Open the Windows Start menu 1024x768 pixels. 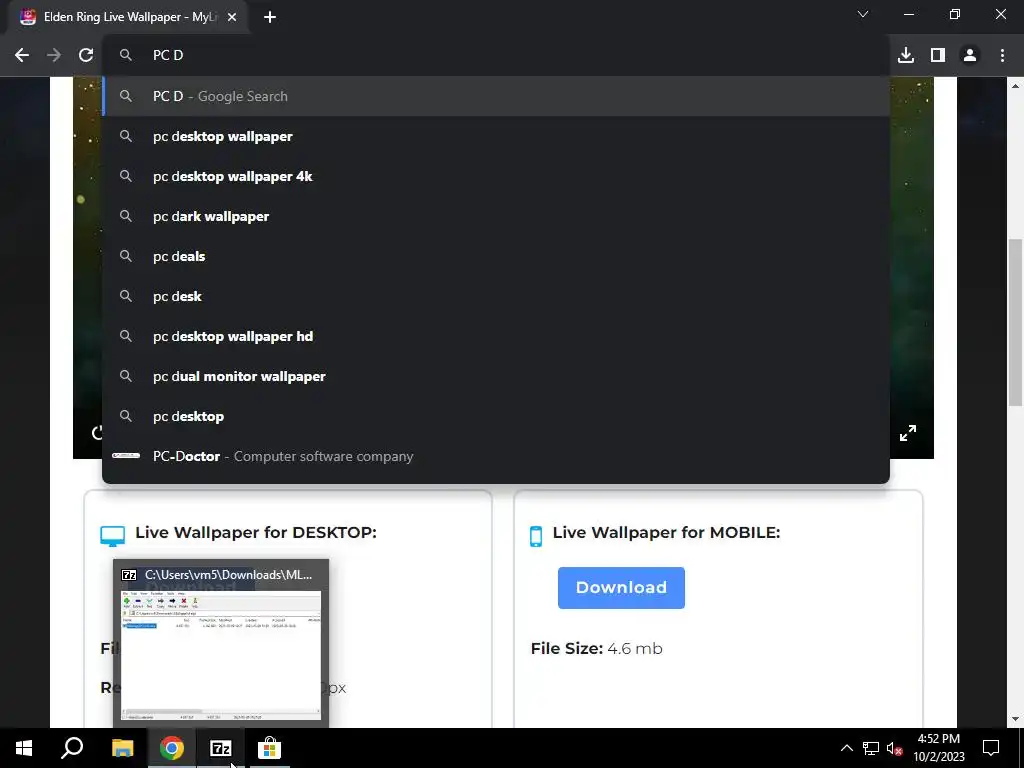point(24,748)
